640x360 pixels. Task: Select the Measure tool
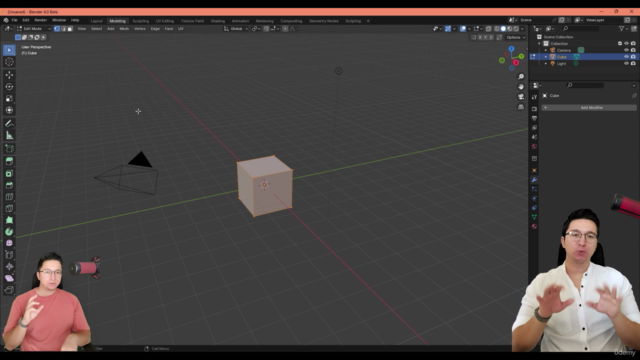(9, 135)
